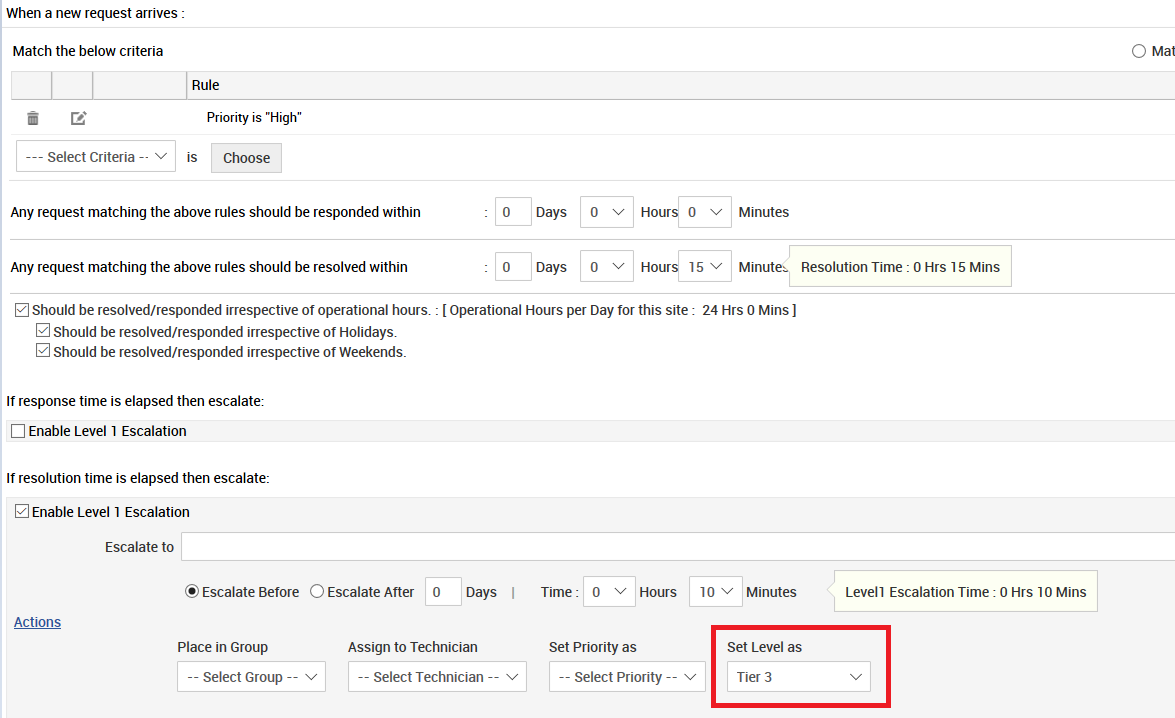This screenshot has height=718, width=1175.
Task: Uncheck "irrespective of Weekends" option
Action: click(43, 349)
